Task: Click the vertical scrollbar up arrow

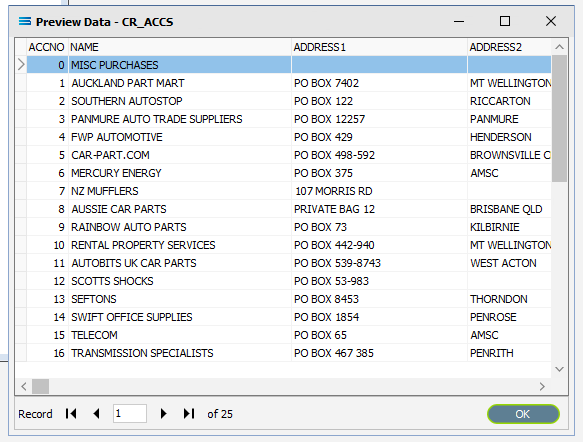Action: tap(559, 47)
